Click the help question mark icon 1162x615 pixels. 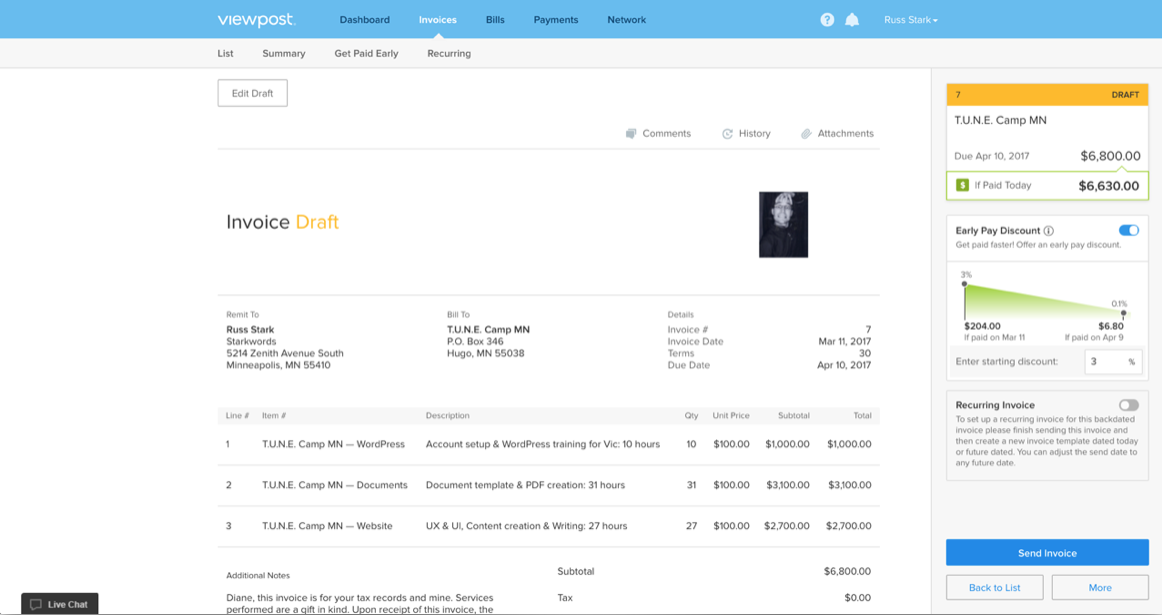pyautogui.click(x=827, y=20)
